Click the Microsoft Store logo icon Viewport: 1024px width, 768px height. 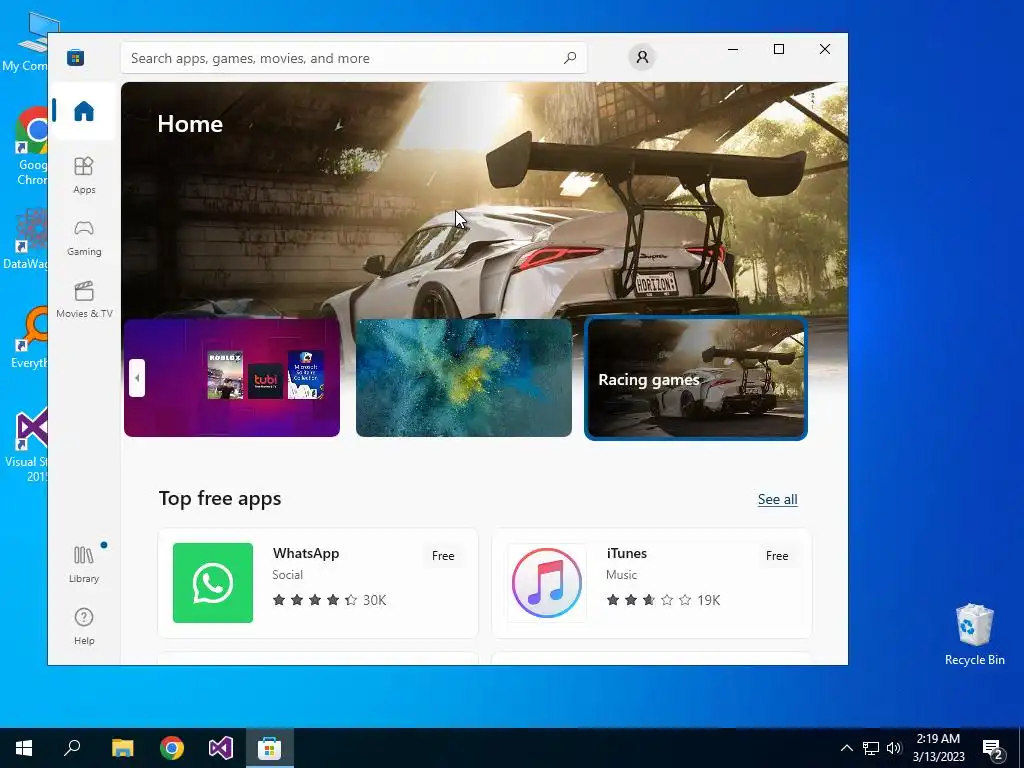(75, 57)
